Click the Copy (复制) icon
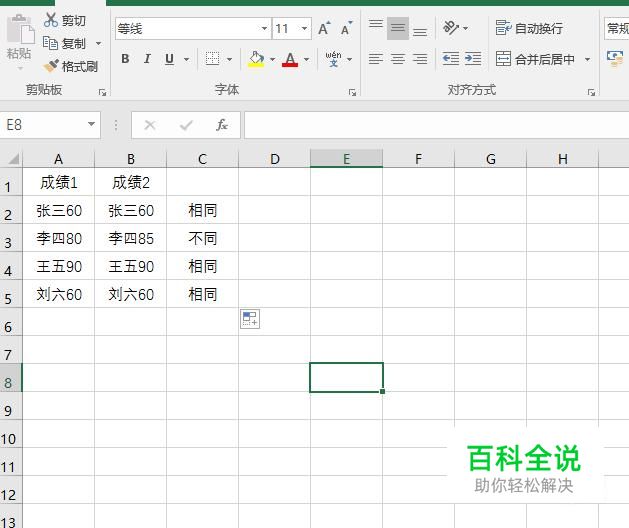 (x=51, y=43)
